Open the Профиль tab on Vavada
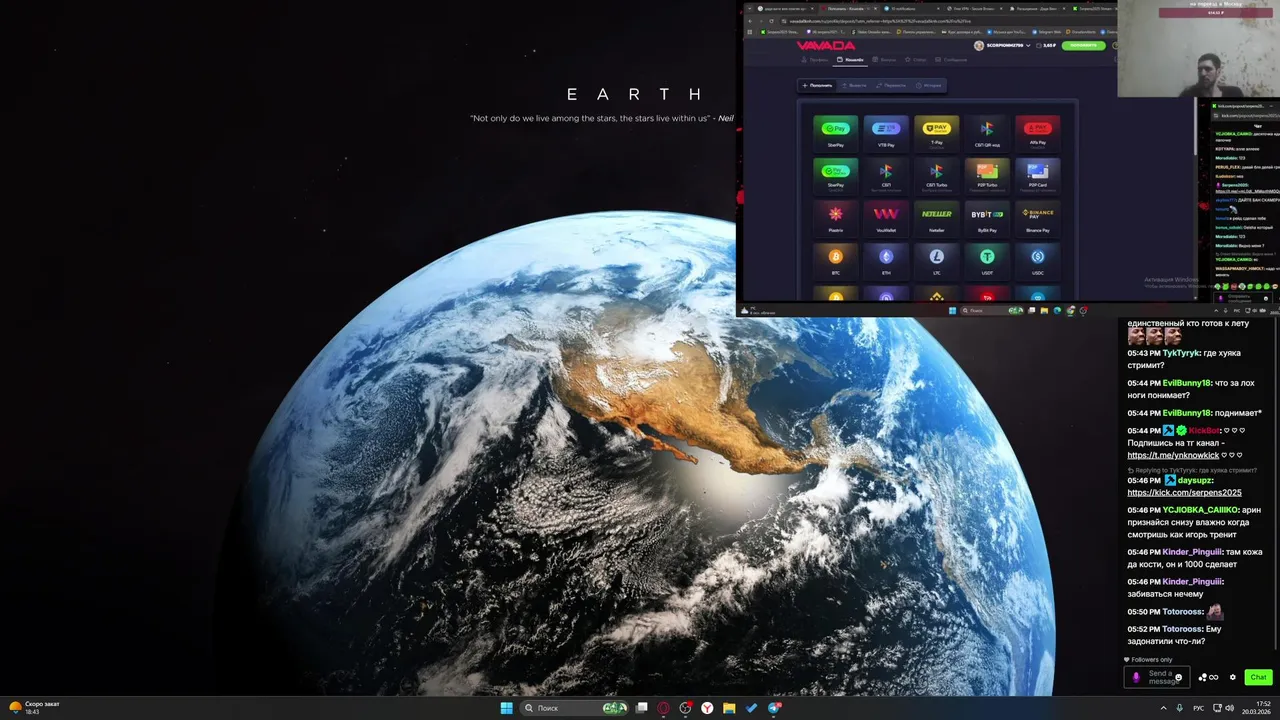Image resolution: width=1280 pixels, height=720 pixels. 815,60
